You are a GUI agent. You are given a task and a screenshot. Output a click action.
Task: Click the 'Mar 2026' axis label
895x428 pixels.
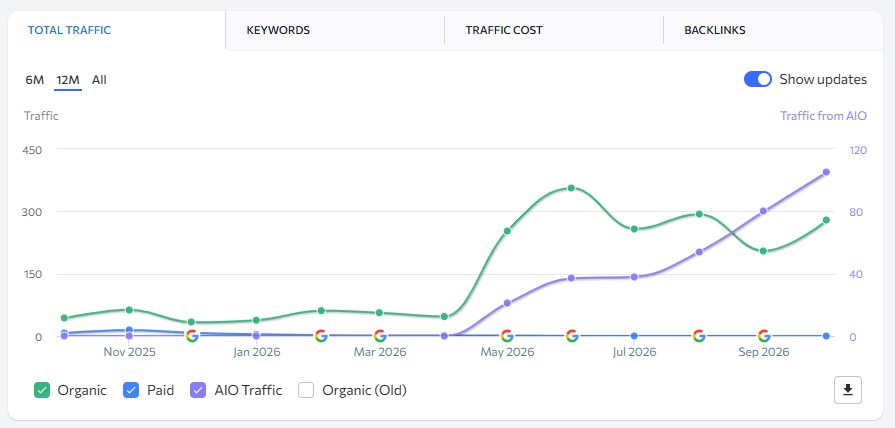pos(380,352)
